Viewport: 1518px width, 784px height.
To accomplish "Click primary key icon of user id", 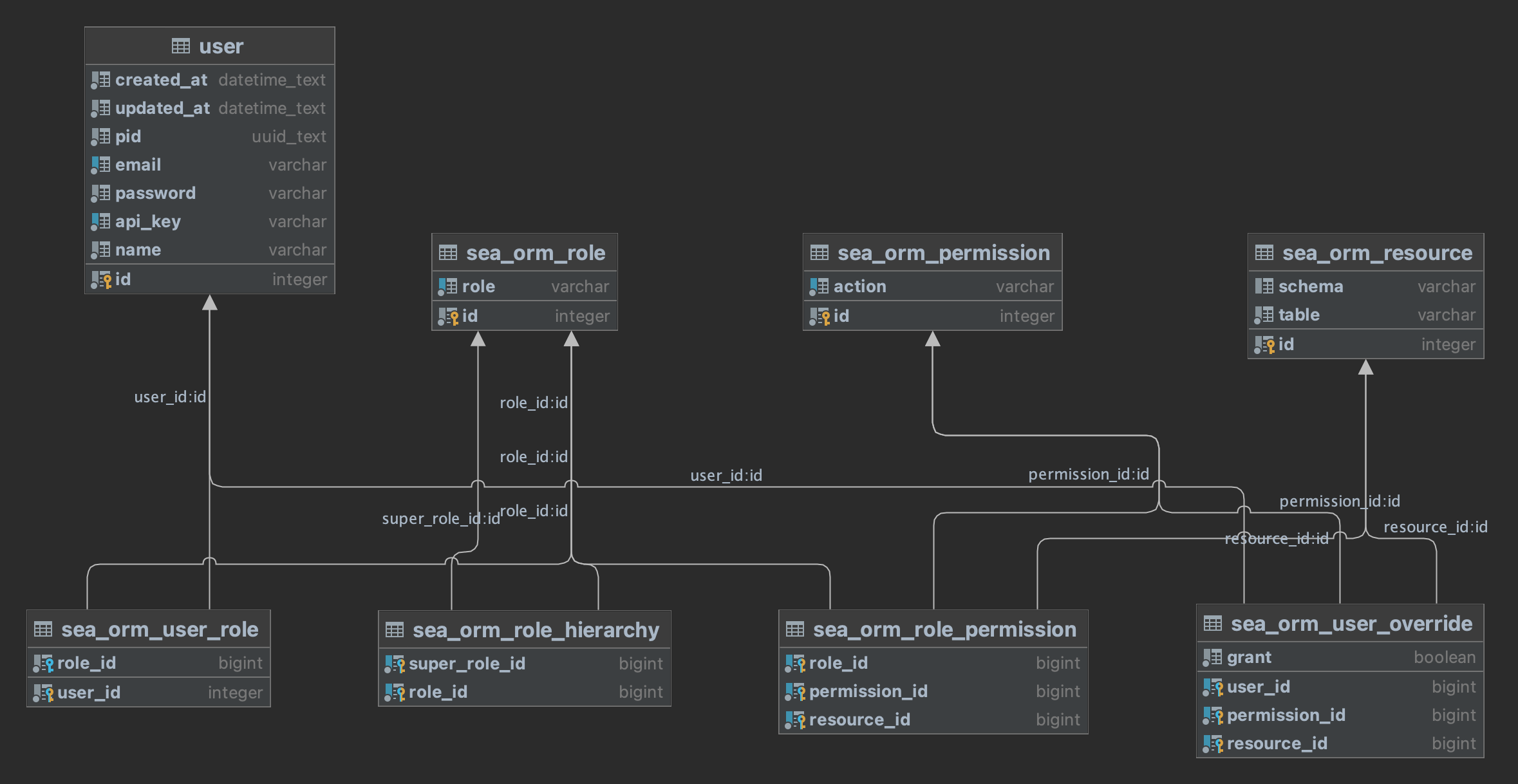I will pos(102,280).
